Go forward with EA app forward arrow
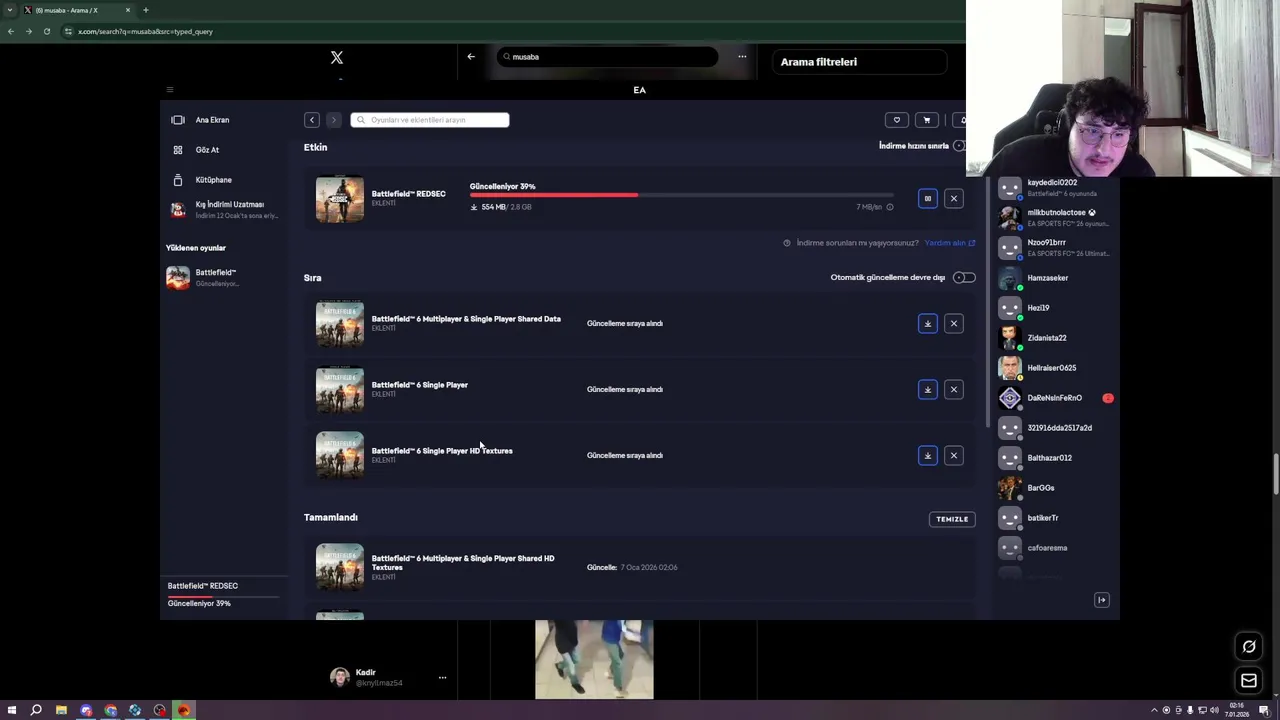Viewport: 1280px width, 720px height. [334, 120]
